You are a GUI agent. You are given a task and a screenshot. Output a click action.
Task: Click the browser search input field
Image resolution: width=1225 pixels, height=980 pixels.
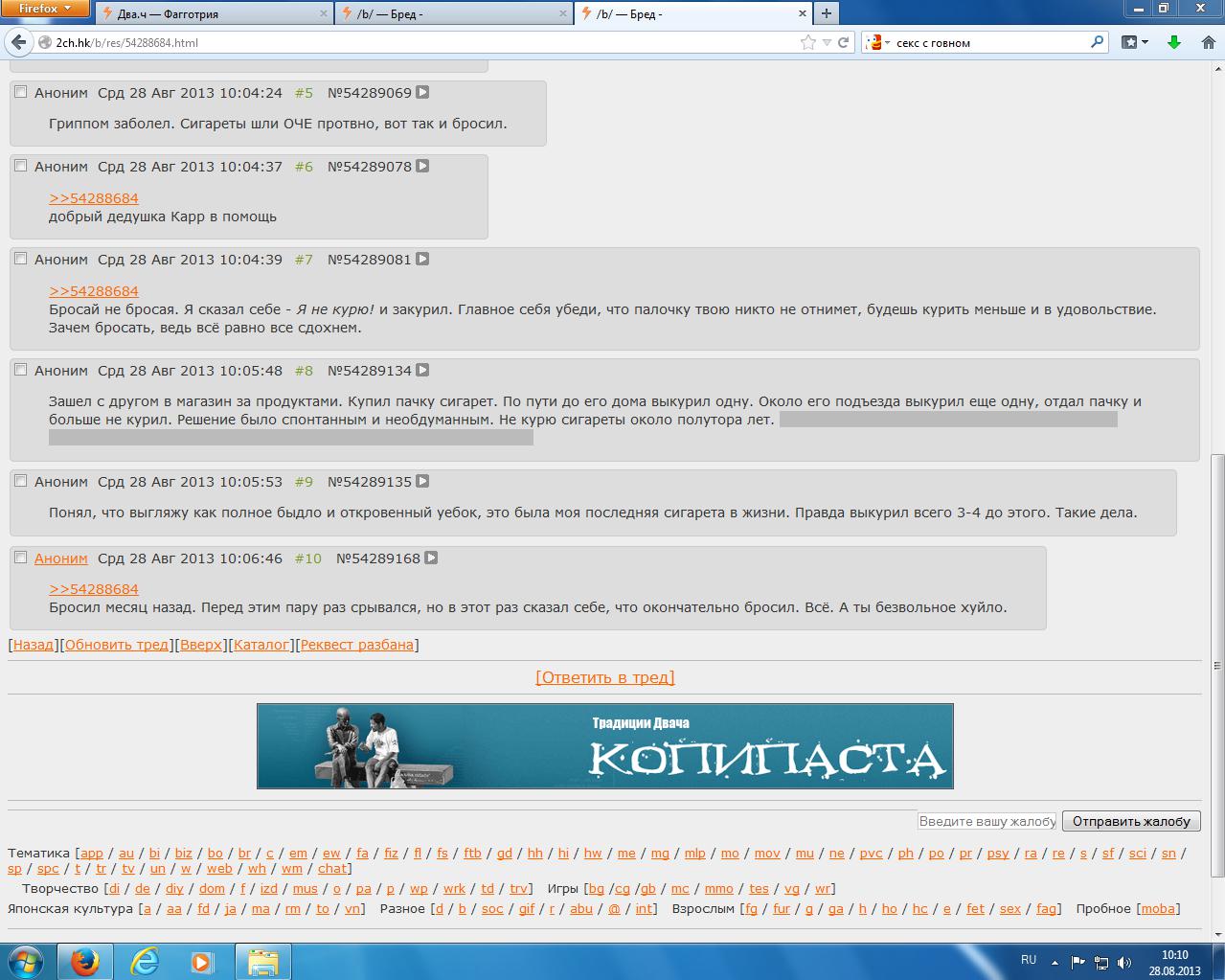pos(991,42)
